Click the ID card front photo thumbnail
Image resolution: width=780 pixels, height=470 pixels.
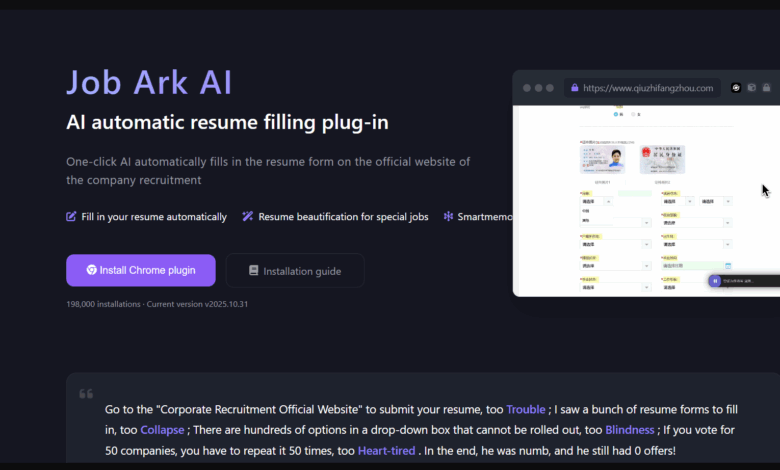click(x=602, y=159)
